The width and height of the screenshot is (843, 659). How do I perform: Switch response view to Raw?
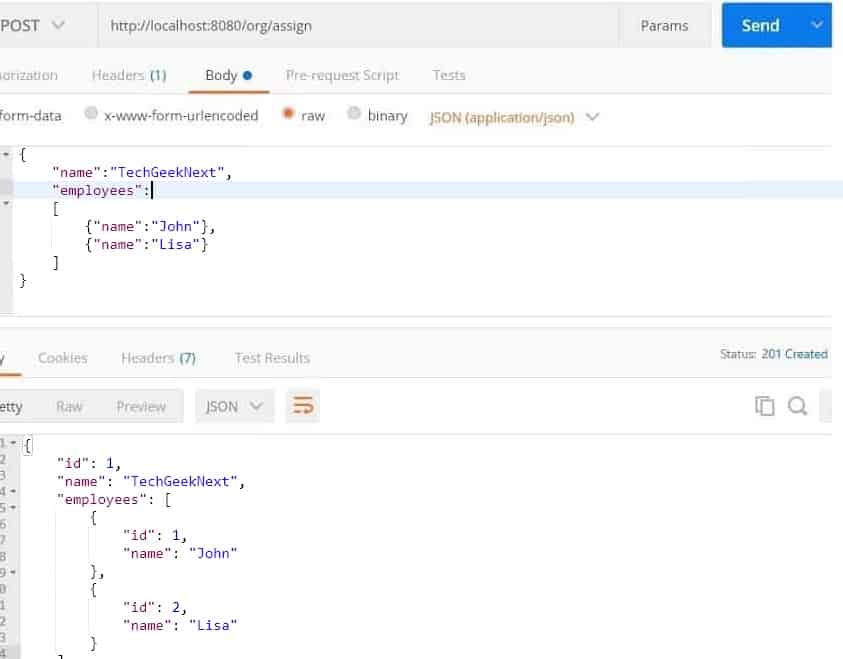(x=69, y=406)
